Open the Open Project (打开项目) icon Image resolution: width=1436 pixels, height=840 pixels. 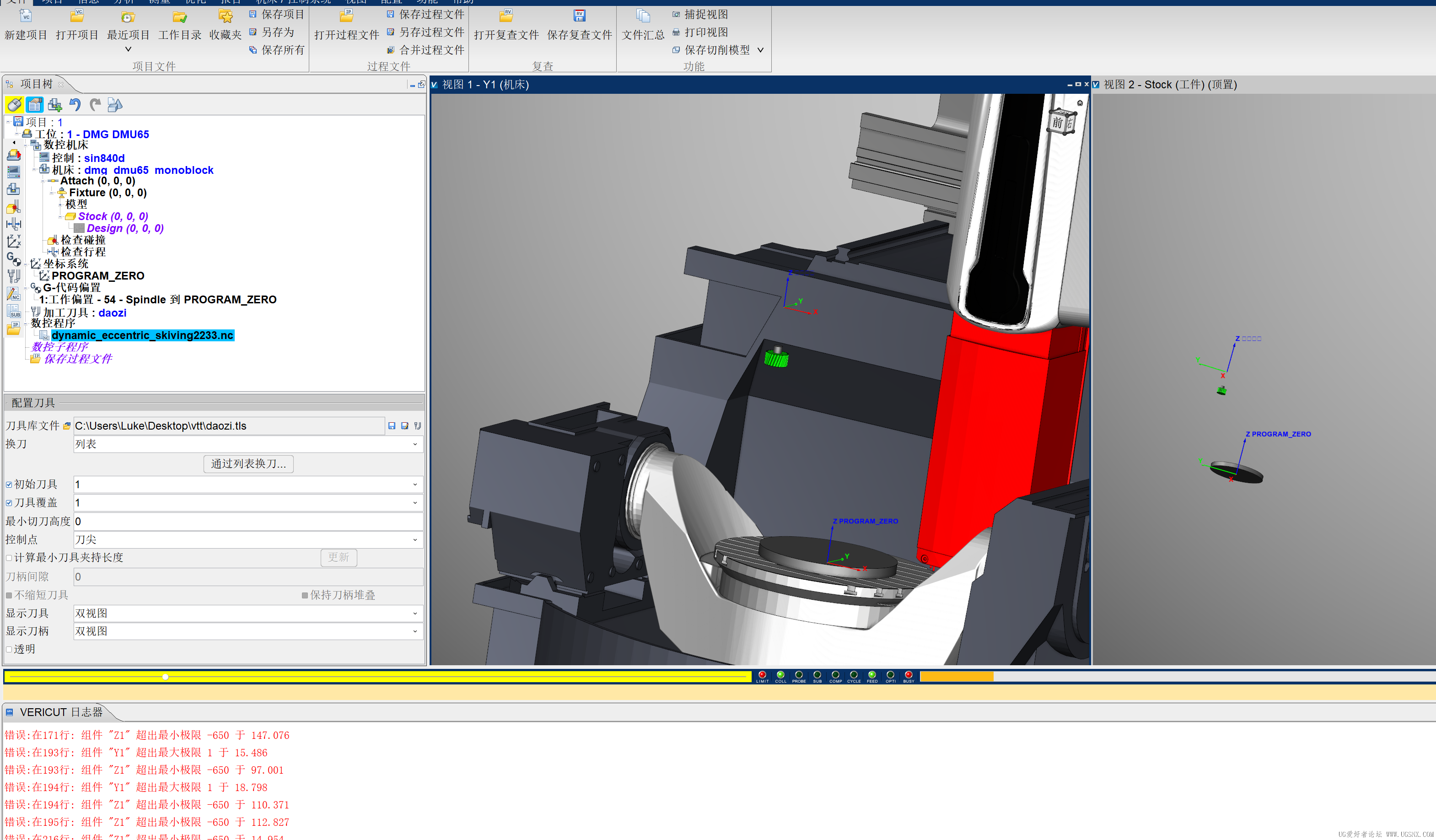point(77,16)
